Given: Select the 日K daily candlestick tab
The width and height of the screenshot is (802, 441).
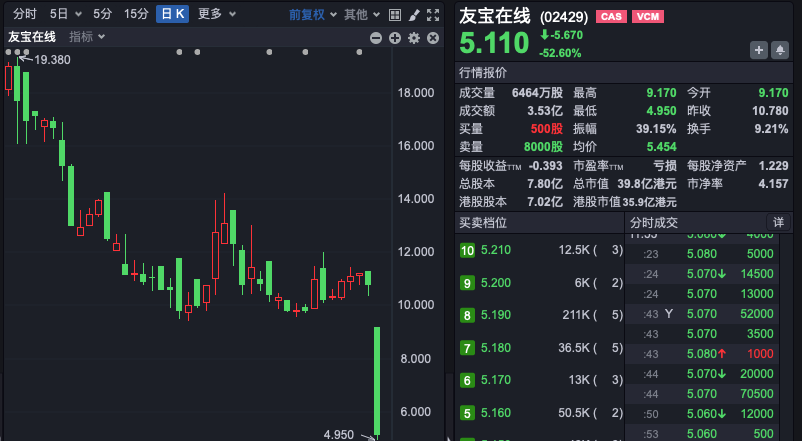Looking at the screenshot, I should (x=172, y=14).
